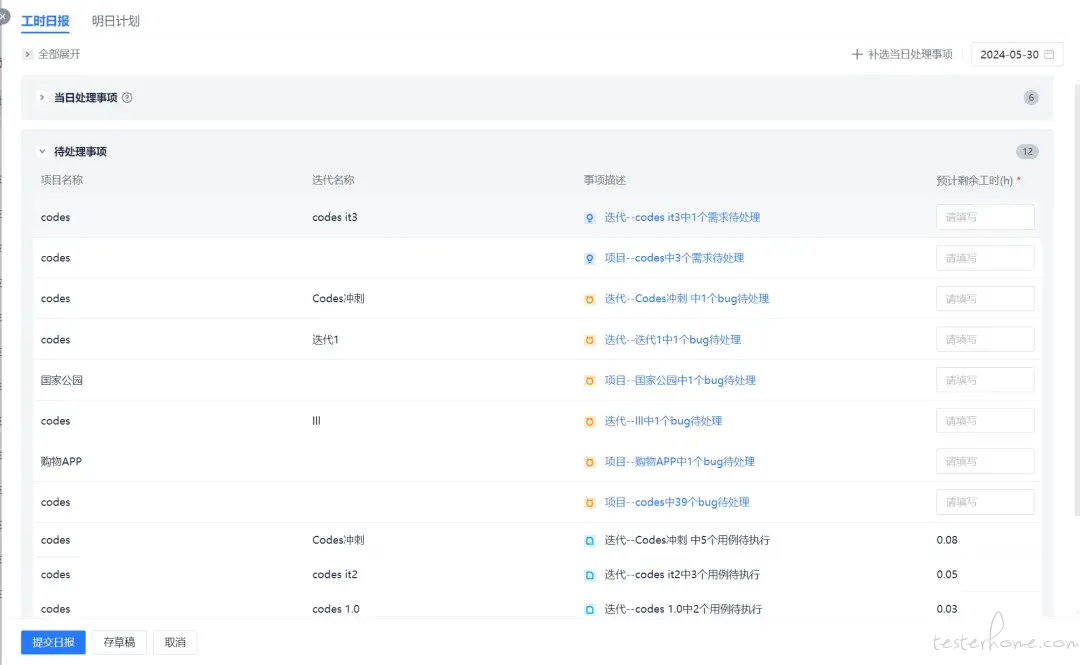Click the plus icon for 补选当日处理事项
Screen dimensions: 1080x665
point(857,54)
